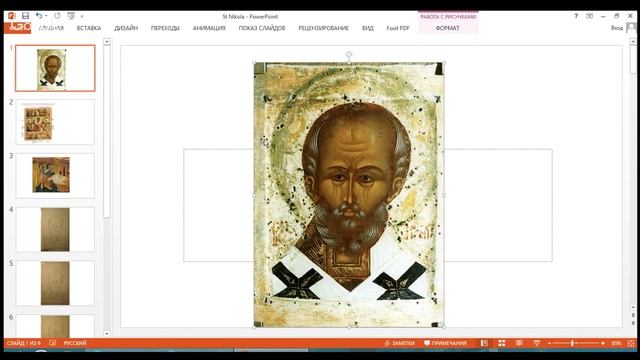Click the PowerPoint app icon in title bar

pos(11,16)
